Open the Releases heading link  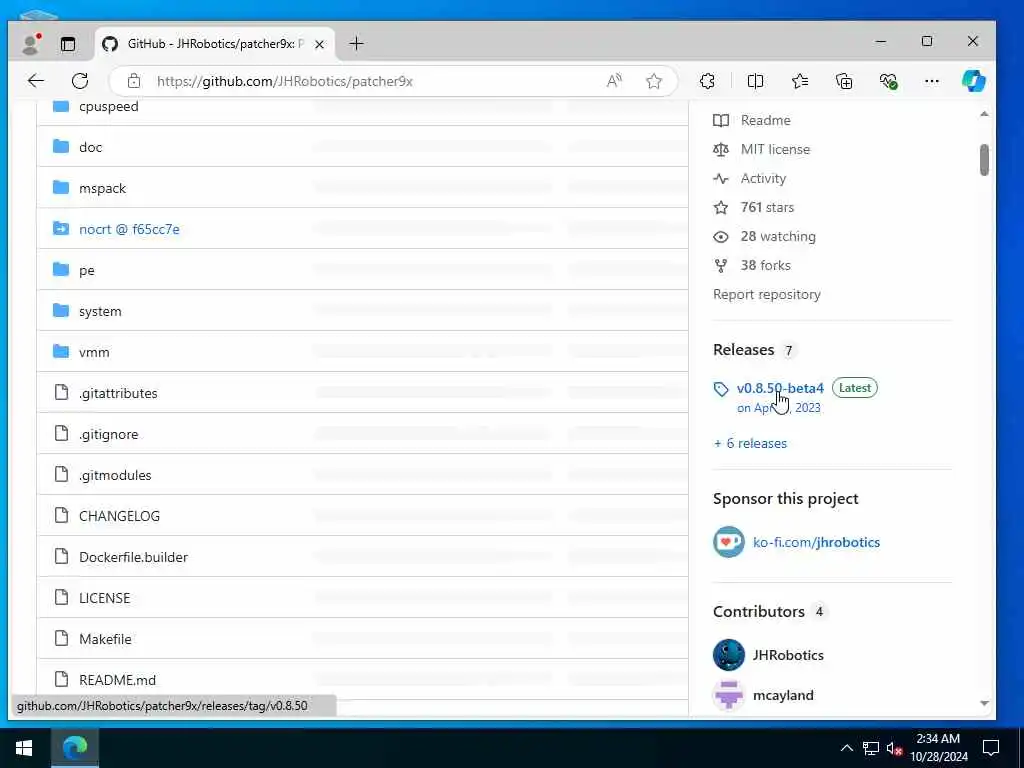[743, 350]
